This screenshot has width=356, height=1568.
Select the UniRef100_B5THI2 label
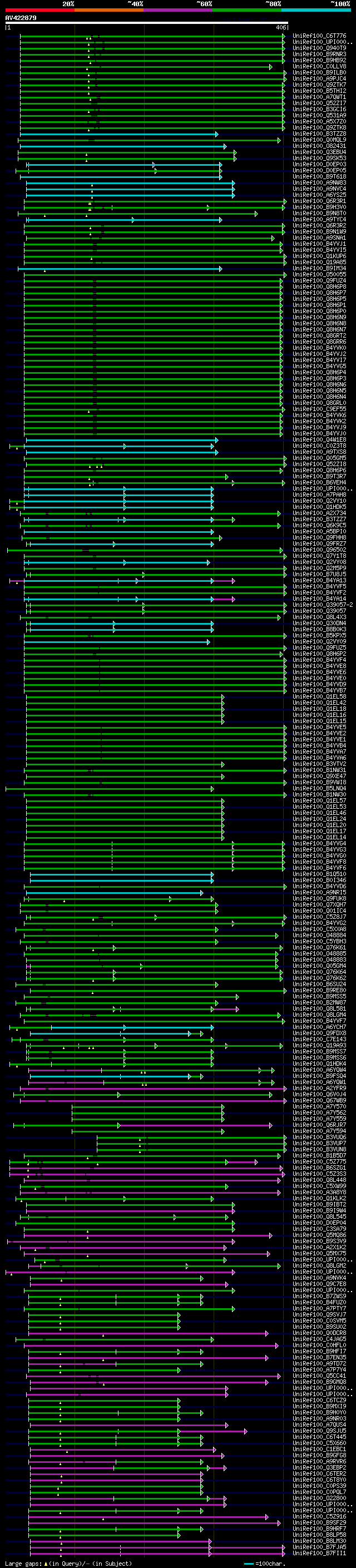[x=319, y=91]
